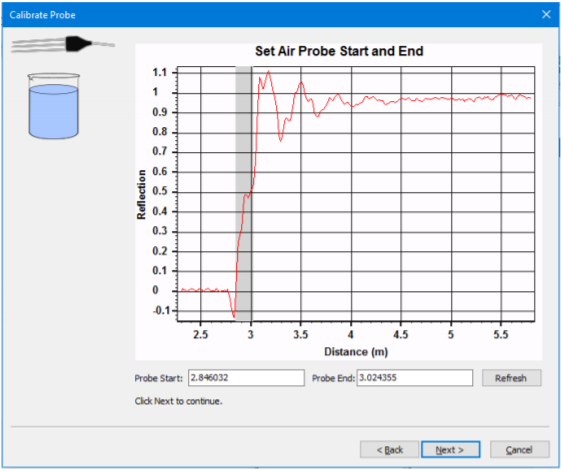Image resolution: width=561 pixels, height=472 pixels.
Task: Cancel the probe calibration
Action: click(x=519, y=449)
